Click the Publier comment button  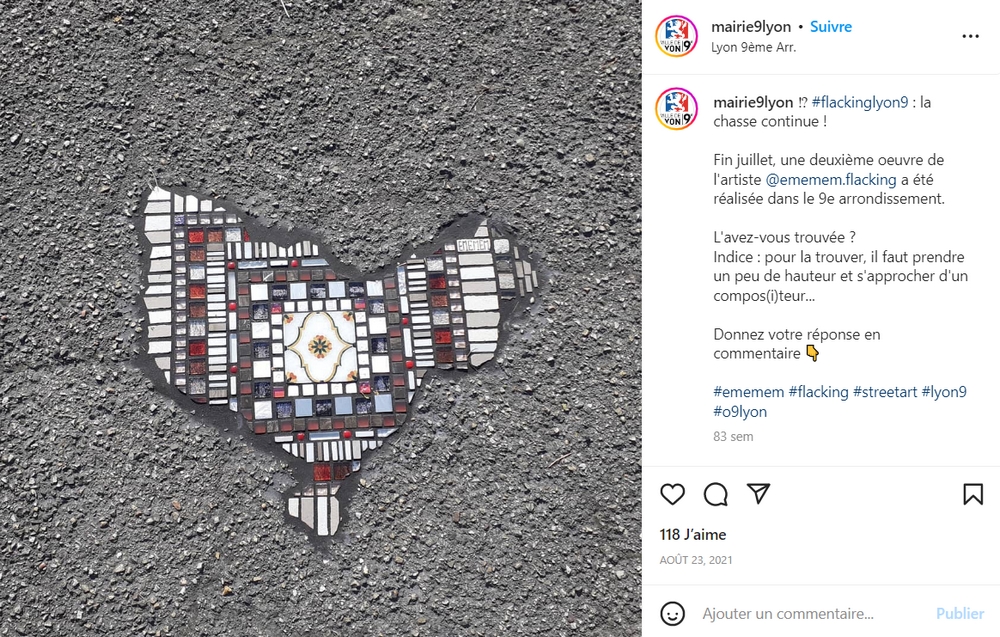pyautogui.click(x=960, y=613)
